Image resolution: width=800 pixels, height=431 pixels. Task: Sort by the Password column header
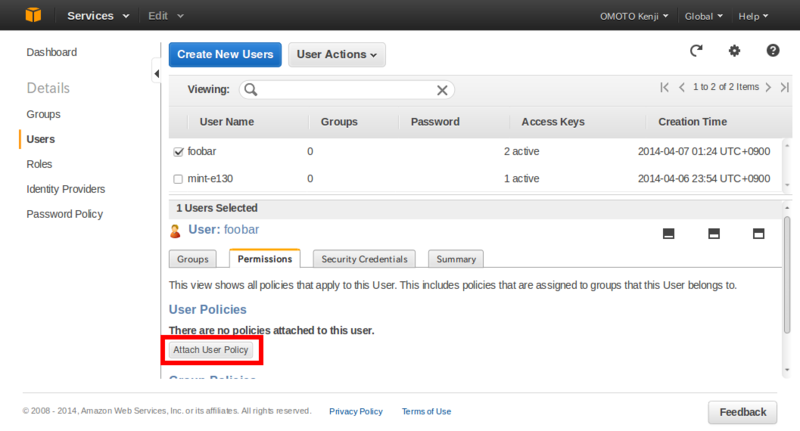click(435, 122)
